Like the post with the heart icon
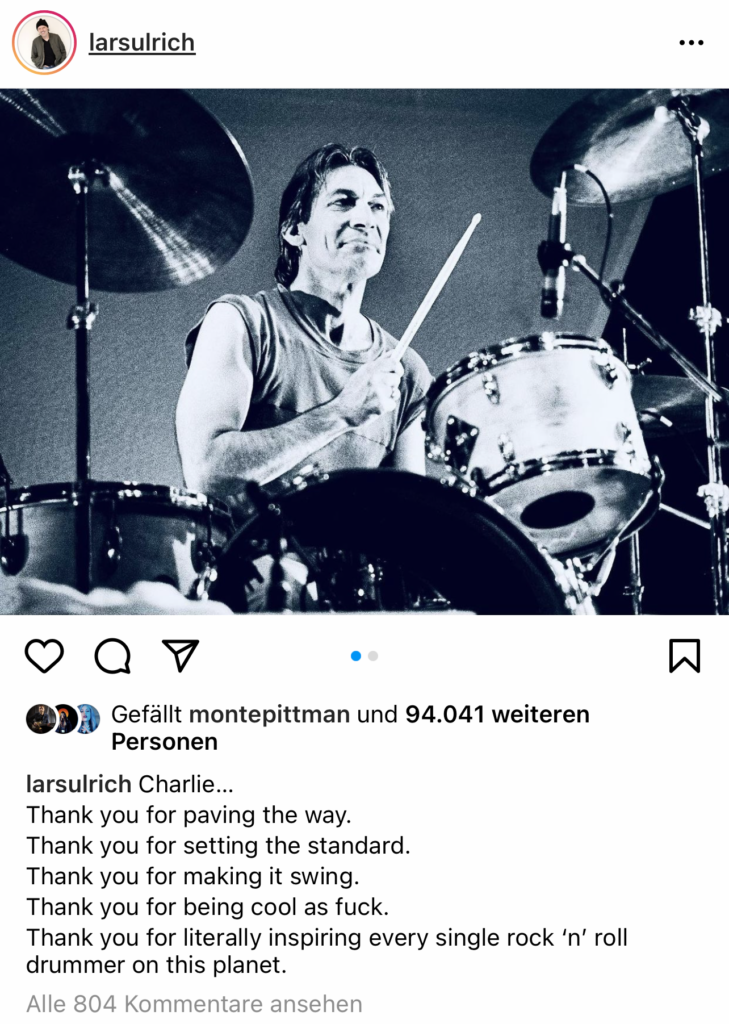The image size is (729, 1024). 44,656
